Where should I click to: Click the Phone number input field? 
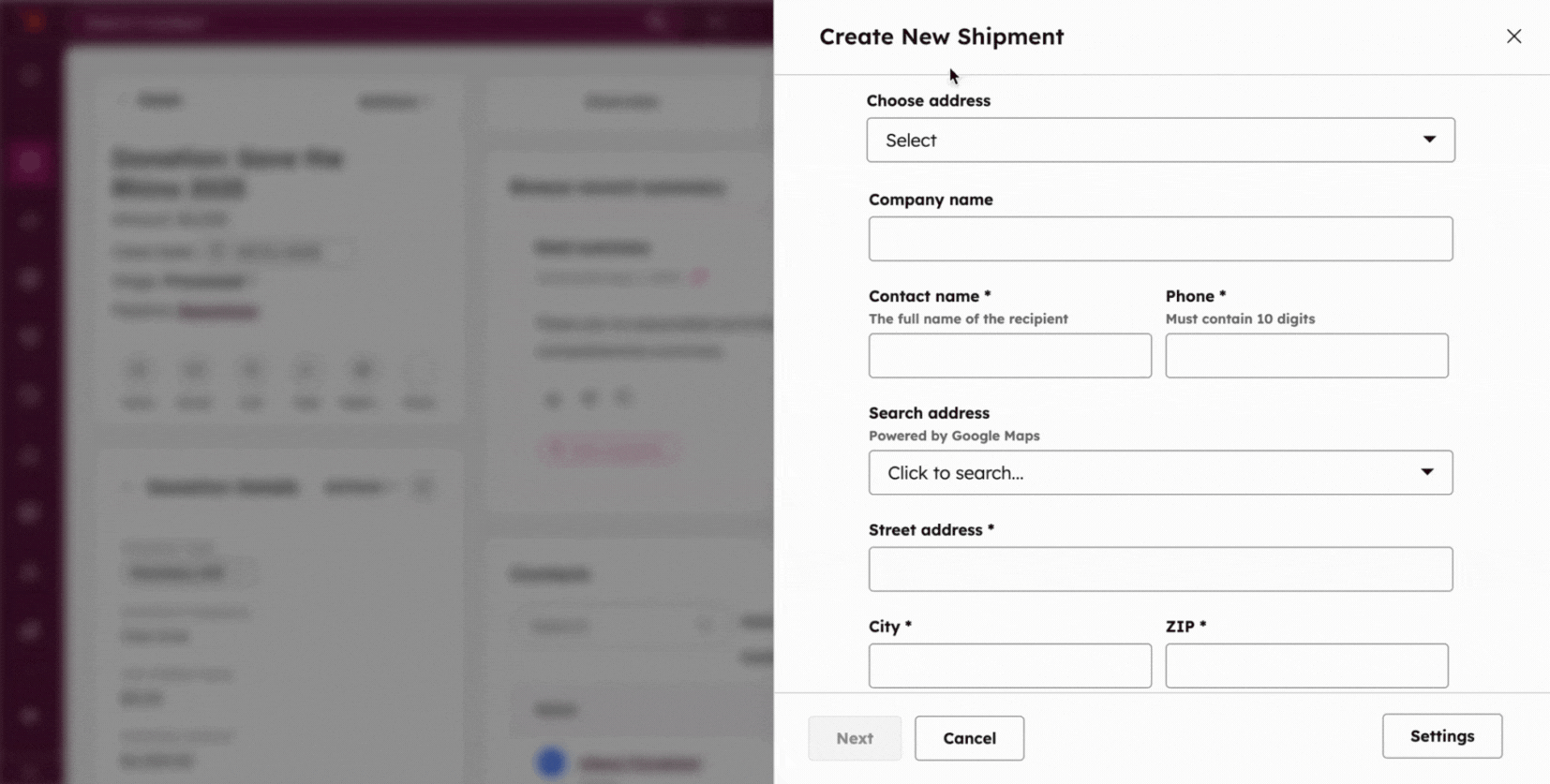[x=1306, y=356]
